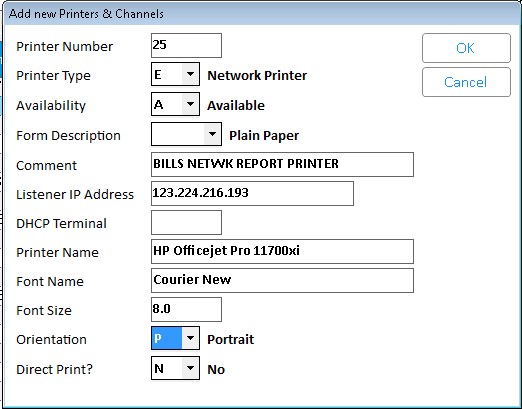
Task: Click the Printer Number field
Action: (186, 45)
